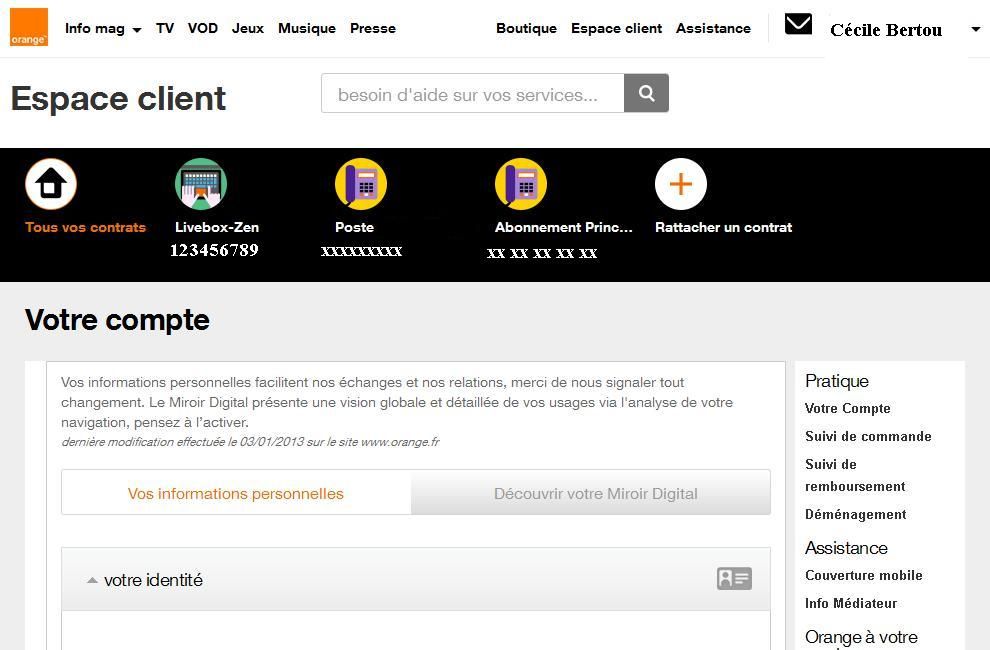Click the plus icon to Rattacher un contrat
The height and width of the screenshot is (650, 990).
[681, 184]
